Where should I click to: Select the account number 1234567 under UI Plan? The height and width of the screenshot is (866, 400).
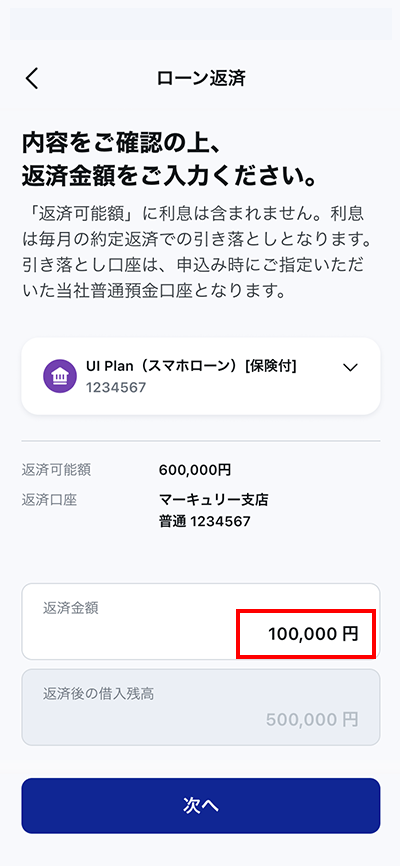[116, 387]
